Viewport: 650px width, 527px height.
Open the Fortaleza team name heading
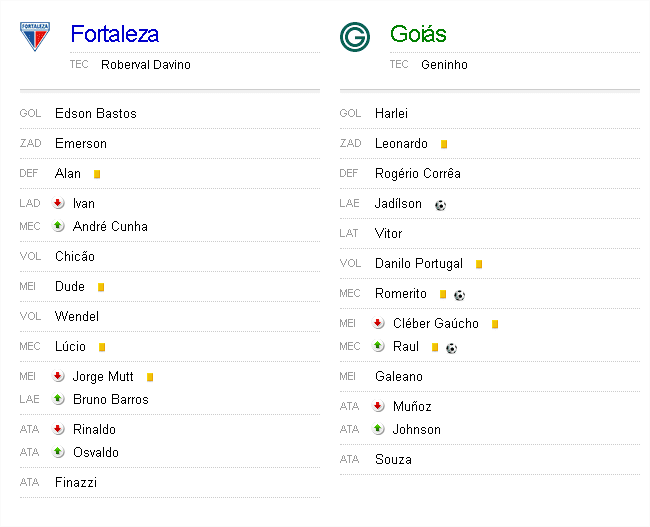[114, 34]
